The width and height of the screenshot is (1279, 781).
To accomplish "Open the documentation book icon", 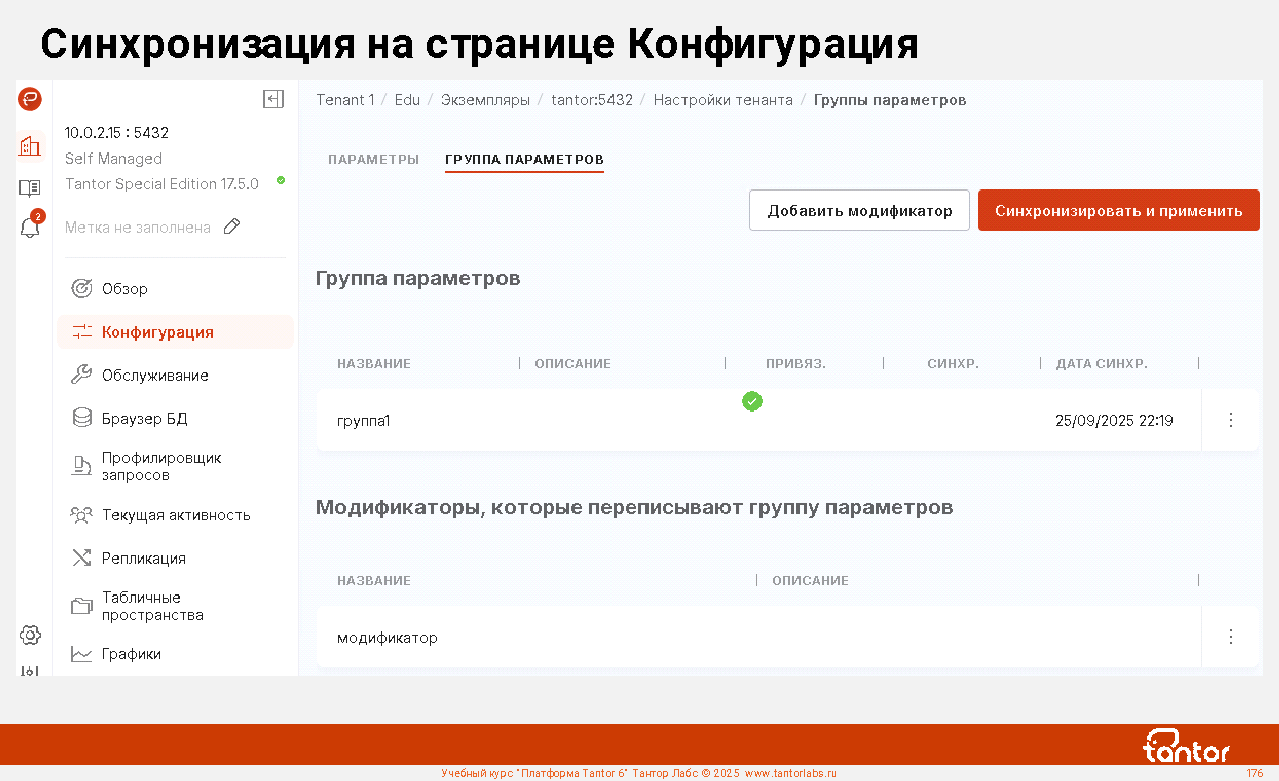I will point(30,187).
